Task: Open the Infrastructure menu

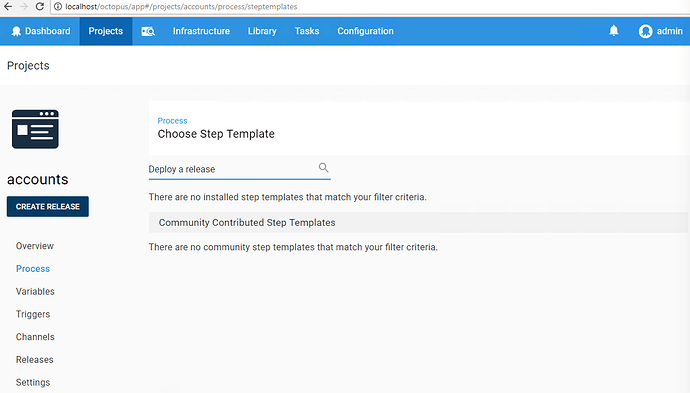Action: click(201, 31)
